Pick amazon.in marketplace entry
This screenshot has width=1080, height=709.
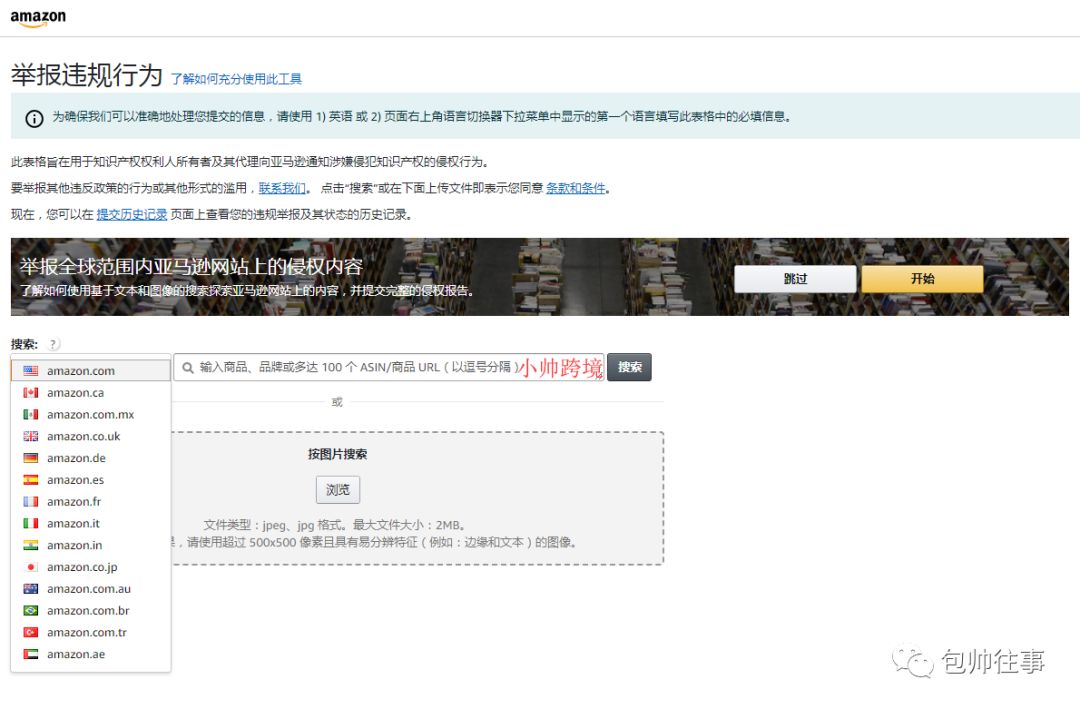[x=91, y=545]
